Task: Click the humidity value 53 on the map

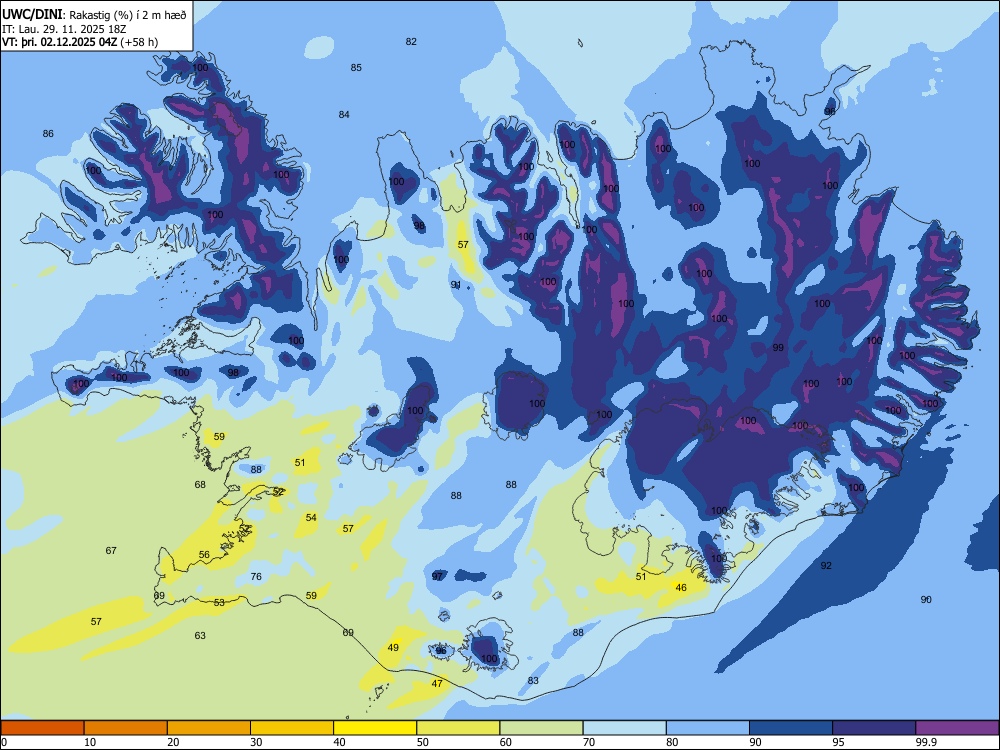Action: pos(219,603)
